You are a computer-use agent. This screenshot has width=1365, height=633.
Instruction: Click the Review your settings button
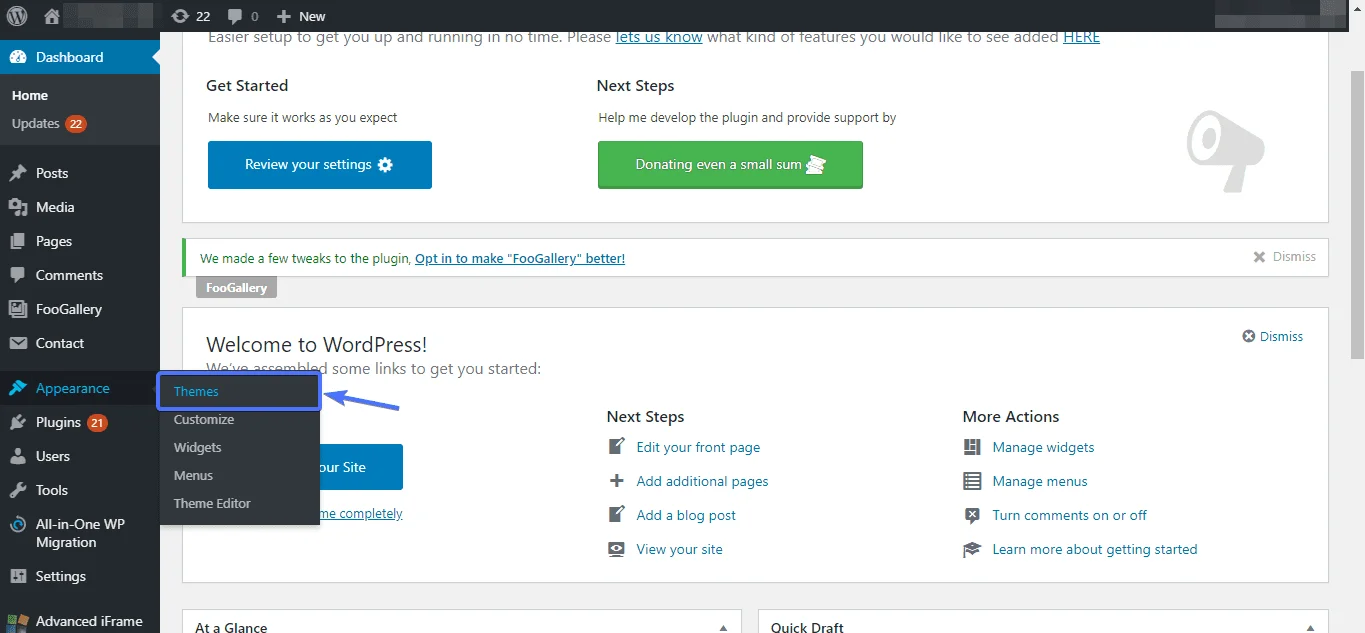pos(319,164)
